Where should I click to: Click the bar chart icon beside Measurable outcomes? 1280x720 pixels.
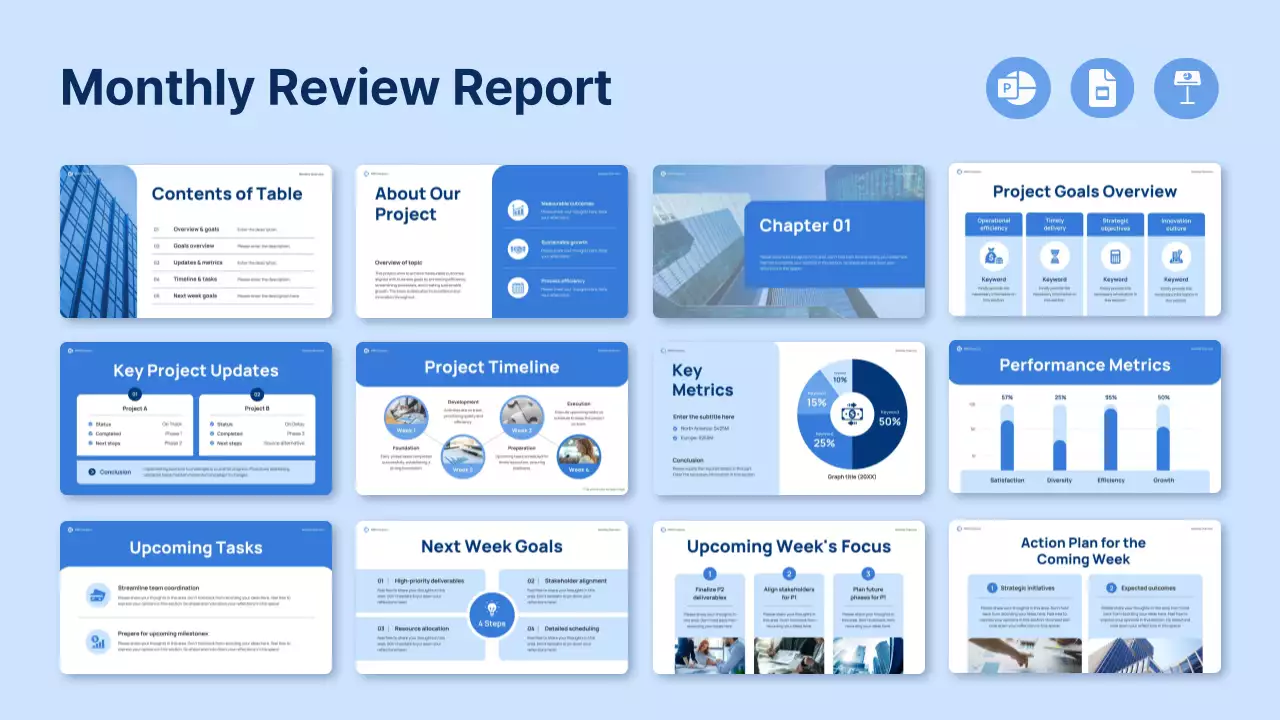(x=518, y=210)
